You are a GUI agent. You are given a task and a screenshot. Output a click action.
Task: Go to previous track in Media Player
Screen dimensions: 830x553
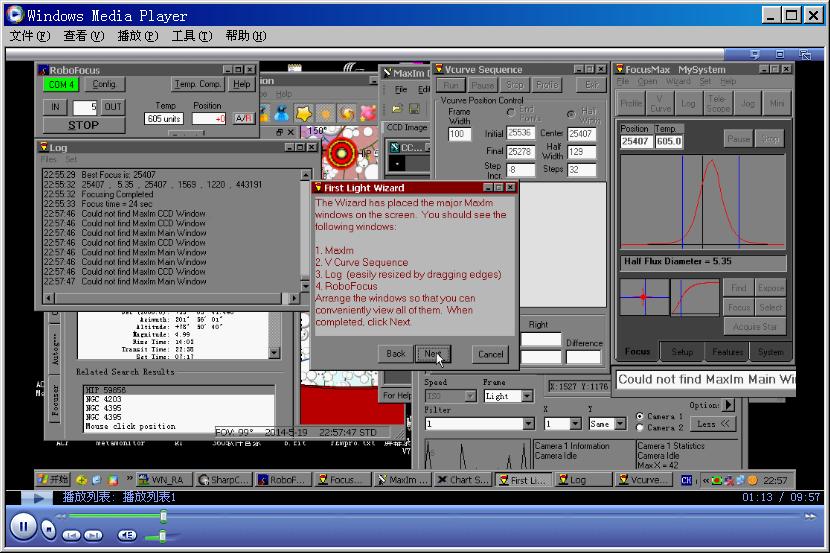(x=71, y=535)
